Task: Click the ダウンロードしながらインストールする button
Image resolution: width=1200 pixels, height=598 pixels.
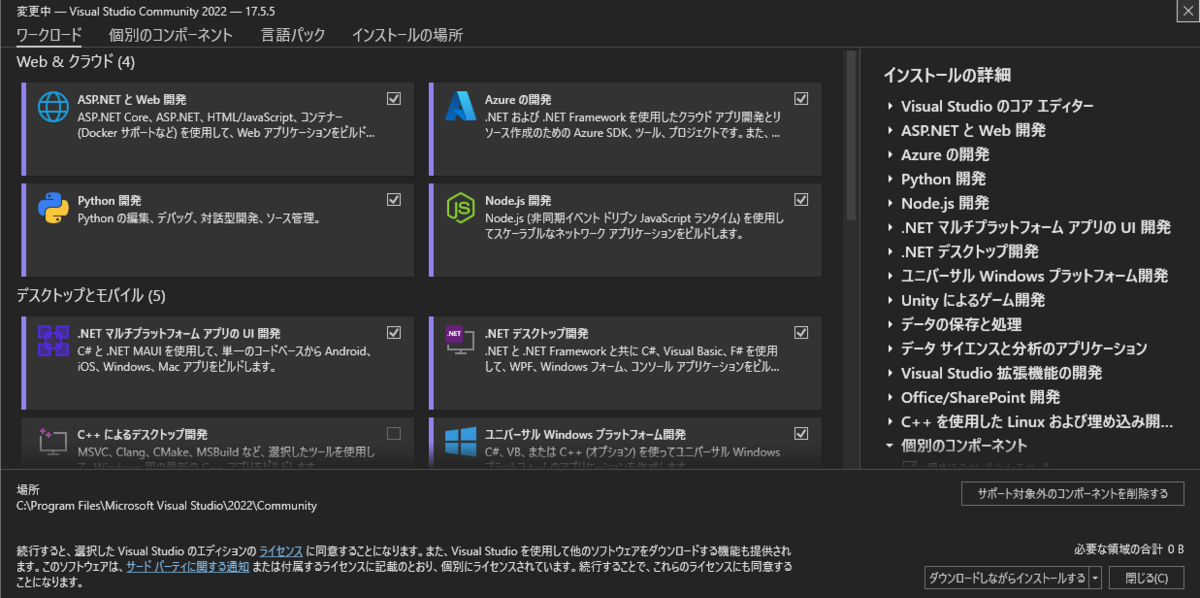Action: click(1006, 578)
